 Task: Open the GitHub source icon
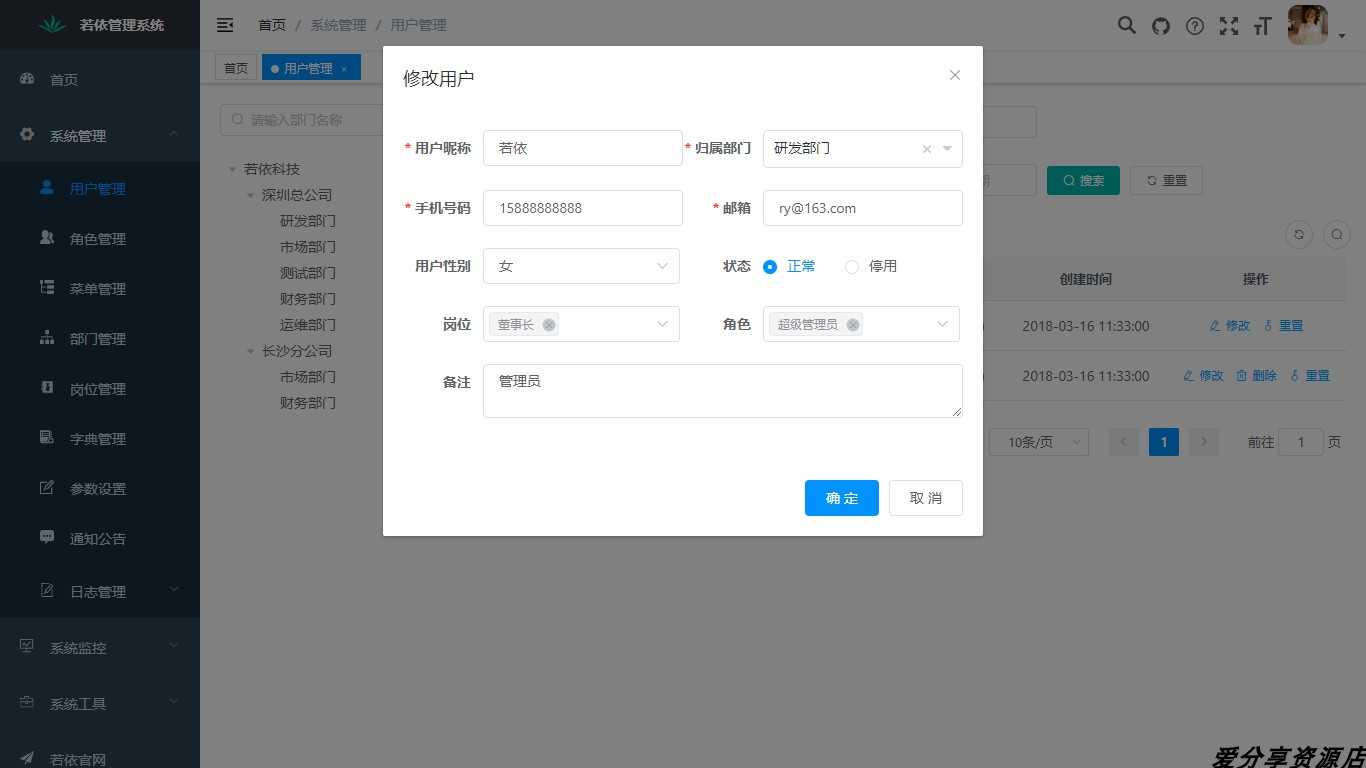(x=1161, y=26)
